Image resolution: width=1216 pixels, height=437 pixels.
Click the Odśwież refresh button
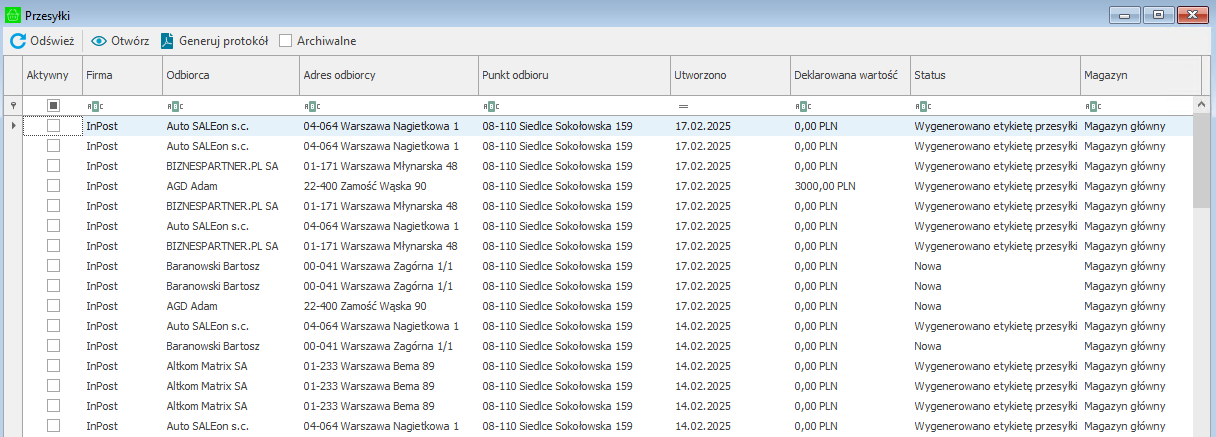pyautogui.click(x=42, y=41)
